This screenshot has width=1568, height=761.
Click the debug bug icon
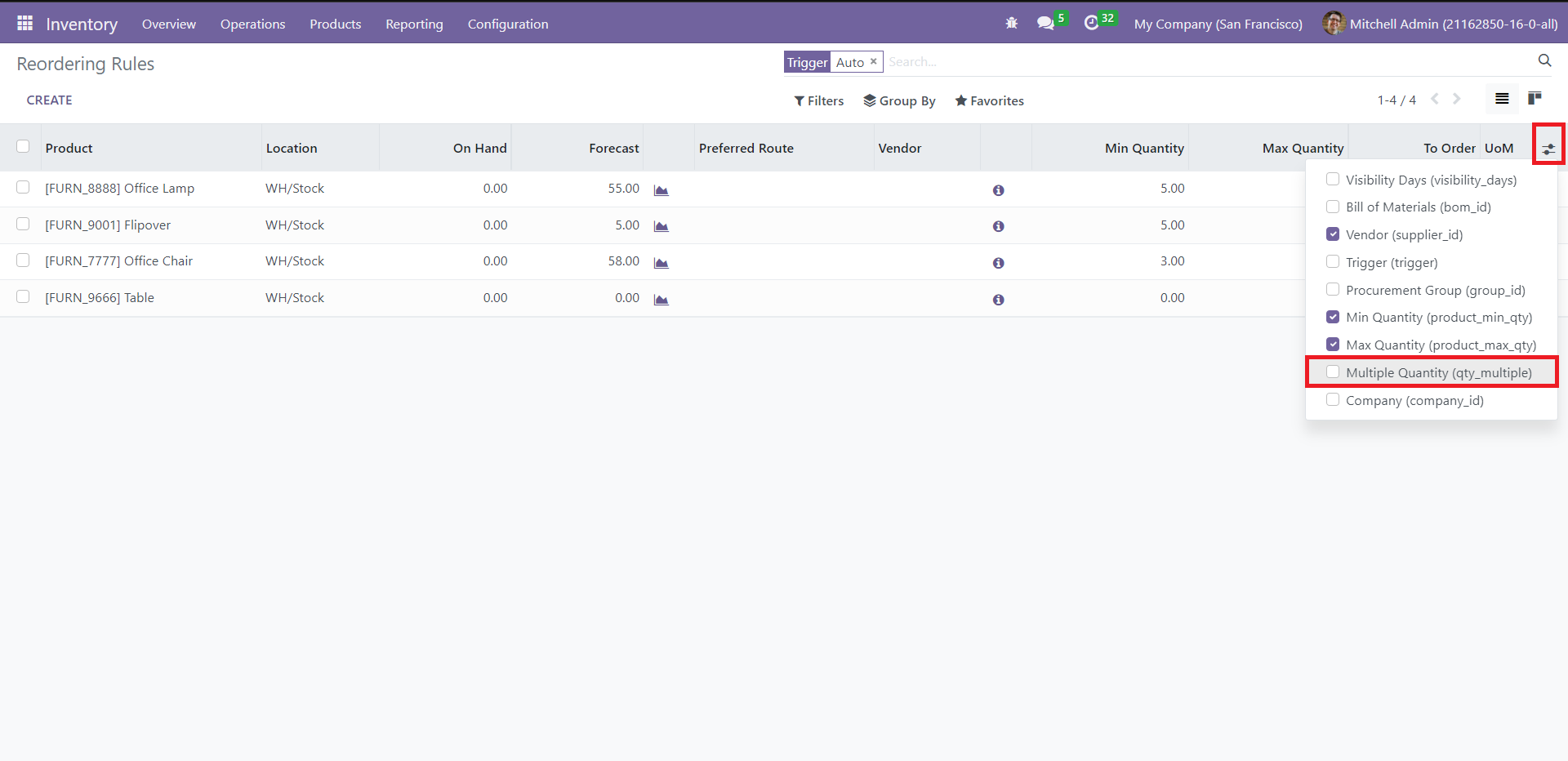(1011, 24)
